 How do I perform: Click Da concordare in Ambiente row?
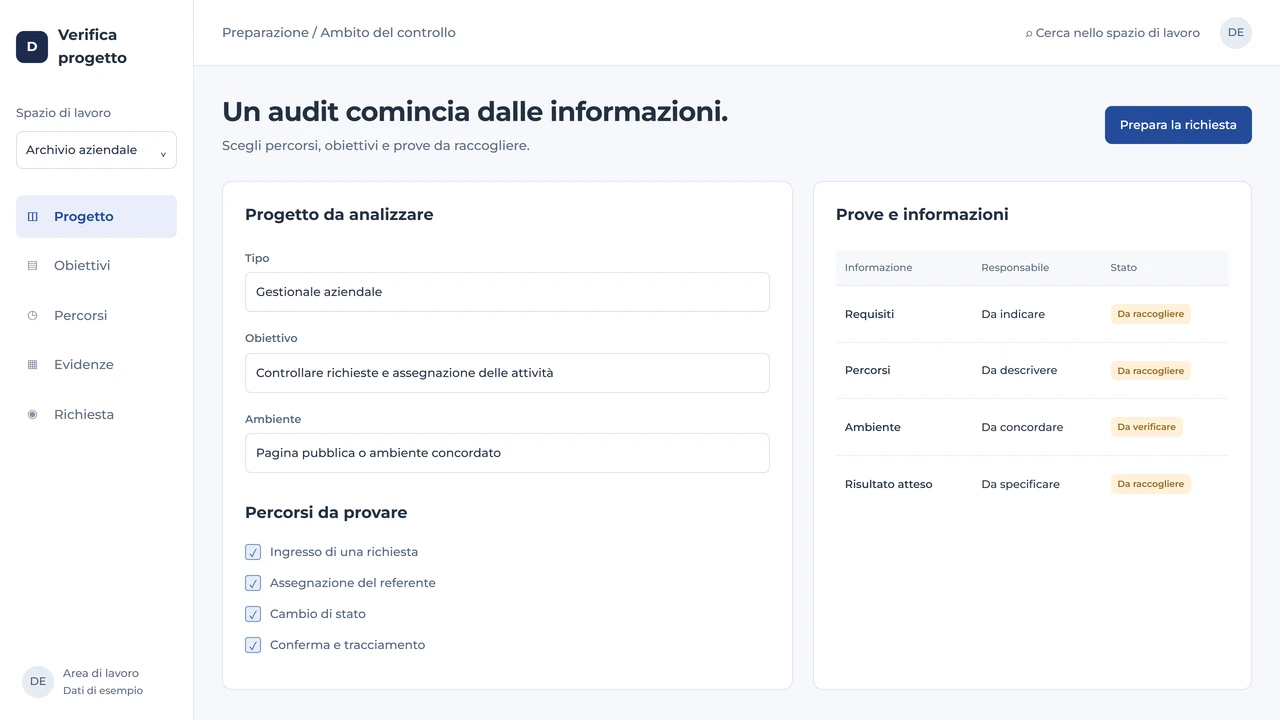pyautogui.click(x=1022, y=427)
